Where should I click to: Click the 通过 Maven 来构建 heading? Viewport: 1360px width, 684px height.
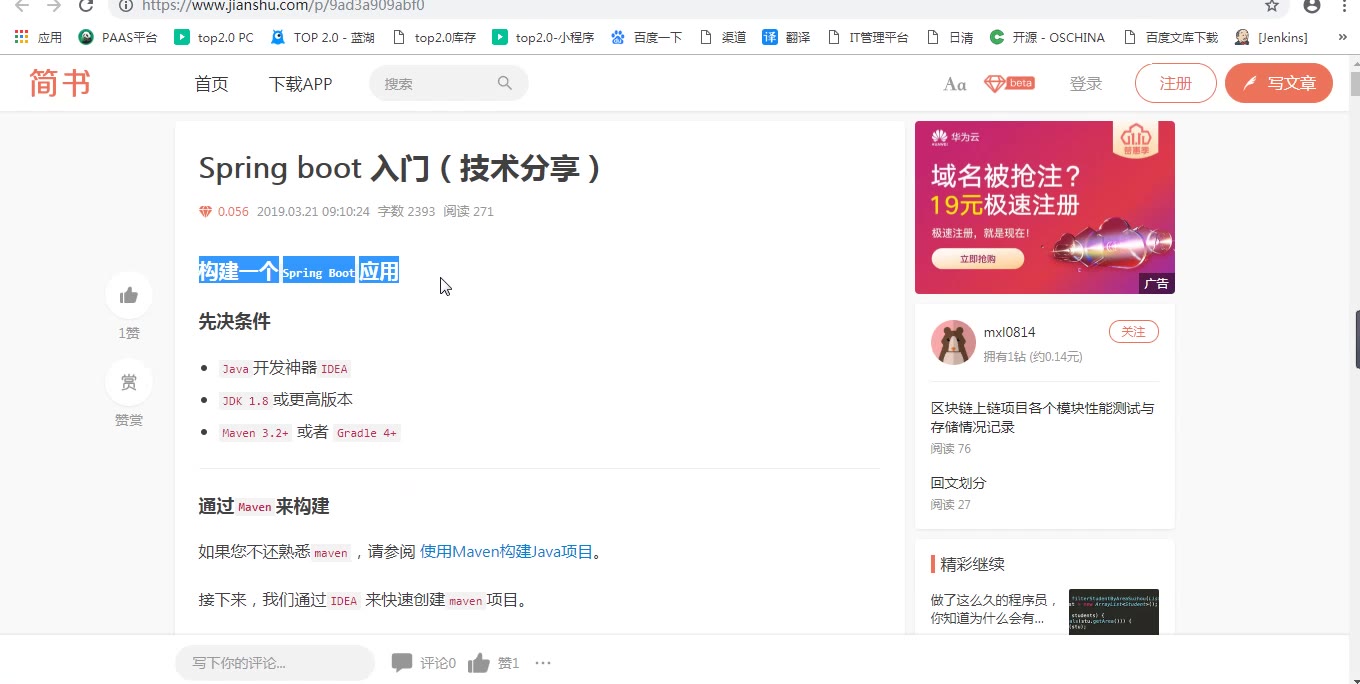coord(264,506)
